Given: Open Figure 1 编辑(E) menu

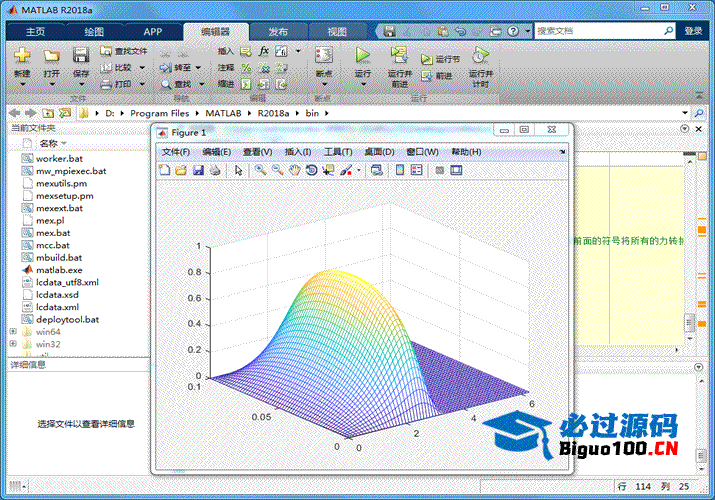Looking at the screenshot, I should click(217, 152).
